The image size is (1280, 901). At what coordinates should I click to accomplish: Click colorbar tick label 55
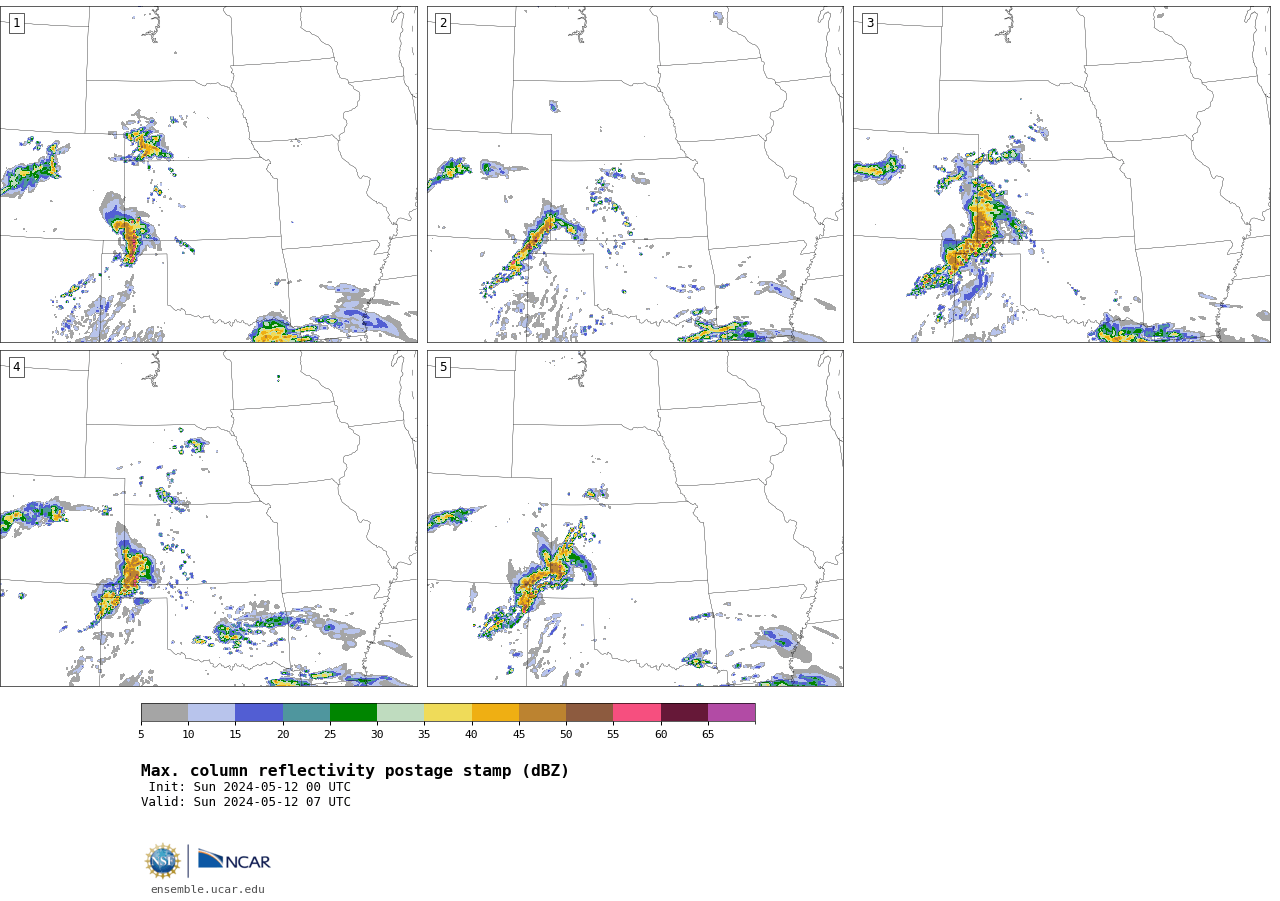tap(613, 735)
